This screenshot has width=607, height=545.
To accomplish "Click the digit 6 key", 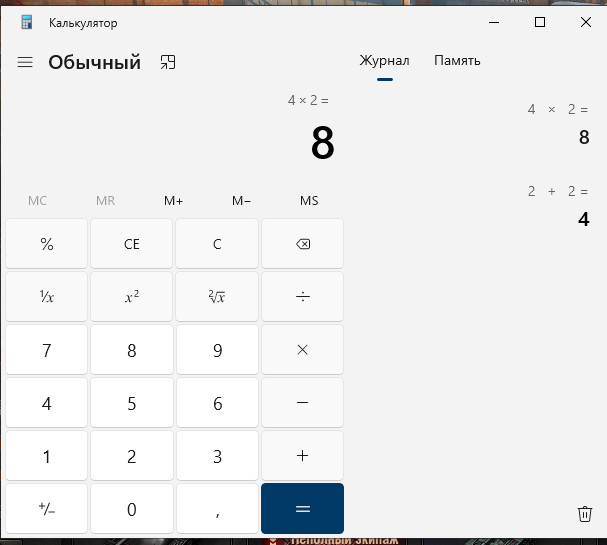I will [x=217, y=403].
